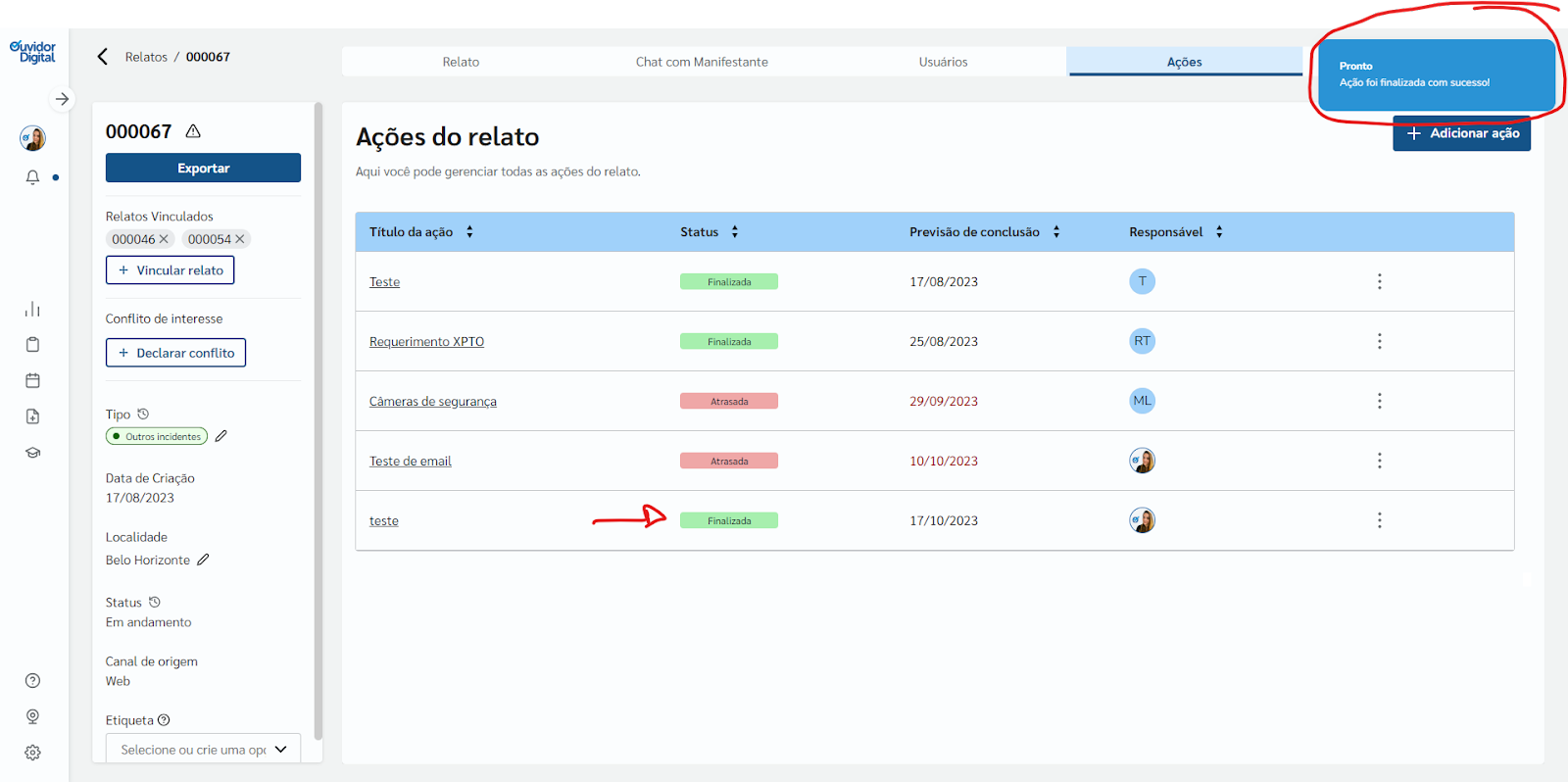Click Adicionar ação button
The image size is (1568, 782).
coord(1462,133)
